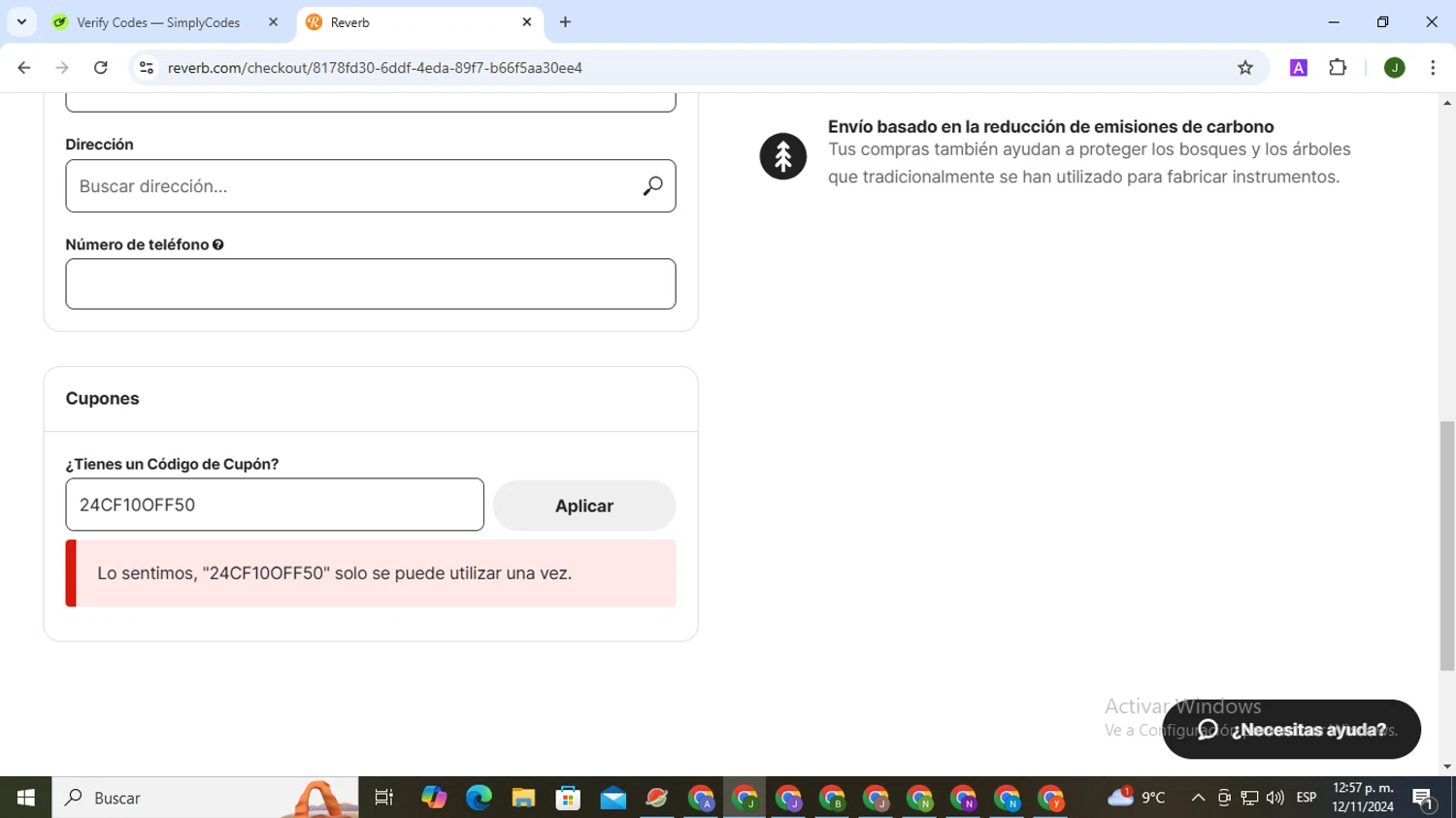View site information icon in the address bar
Viewport: 1456px width, 818px height.
(147, 68)
